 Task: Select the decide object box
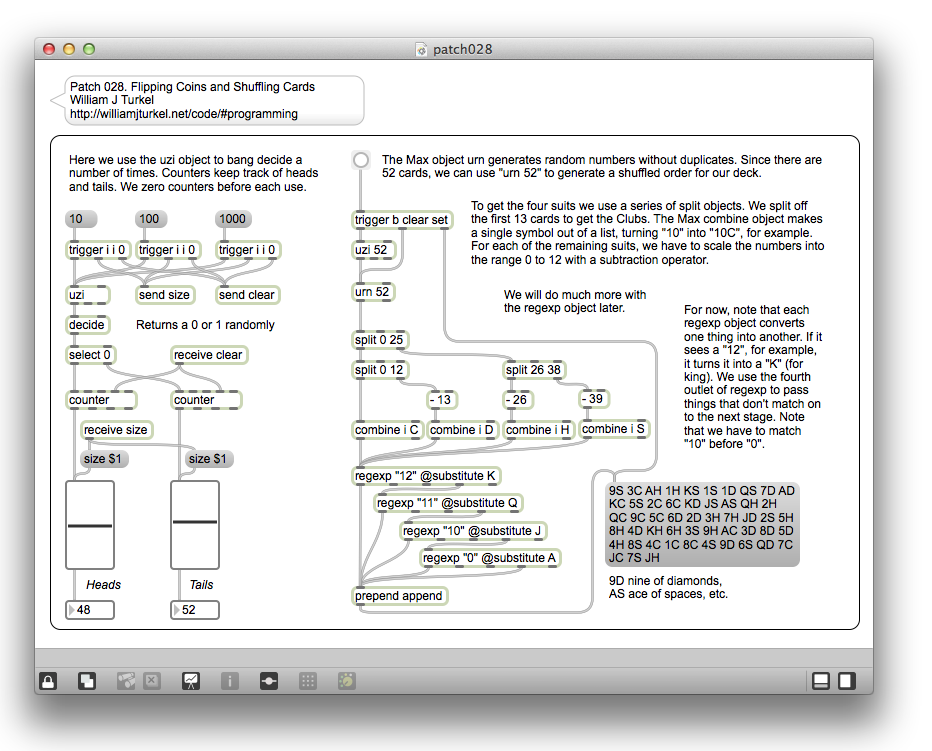point(87,325)
